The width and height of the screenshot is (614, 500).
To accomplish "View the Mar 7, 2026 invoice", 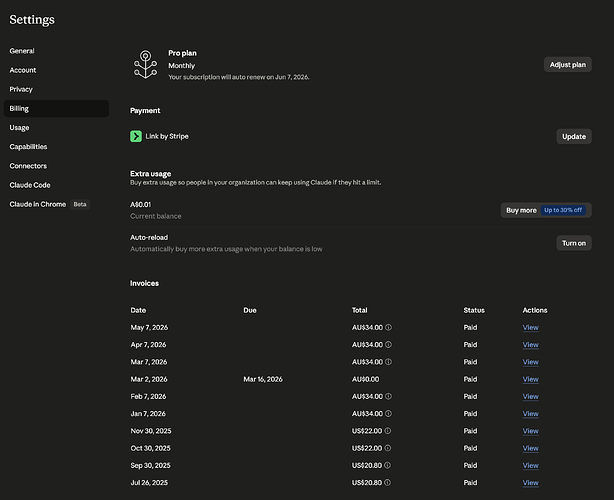I will coord(531,362).
